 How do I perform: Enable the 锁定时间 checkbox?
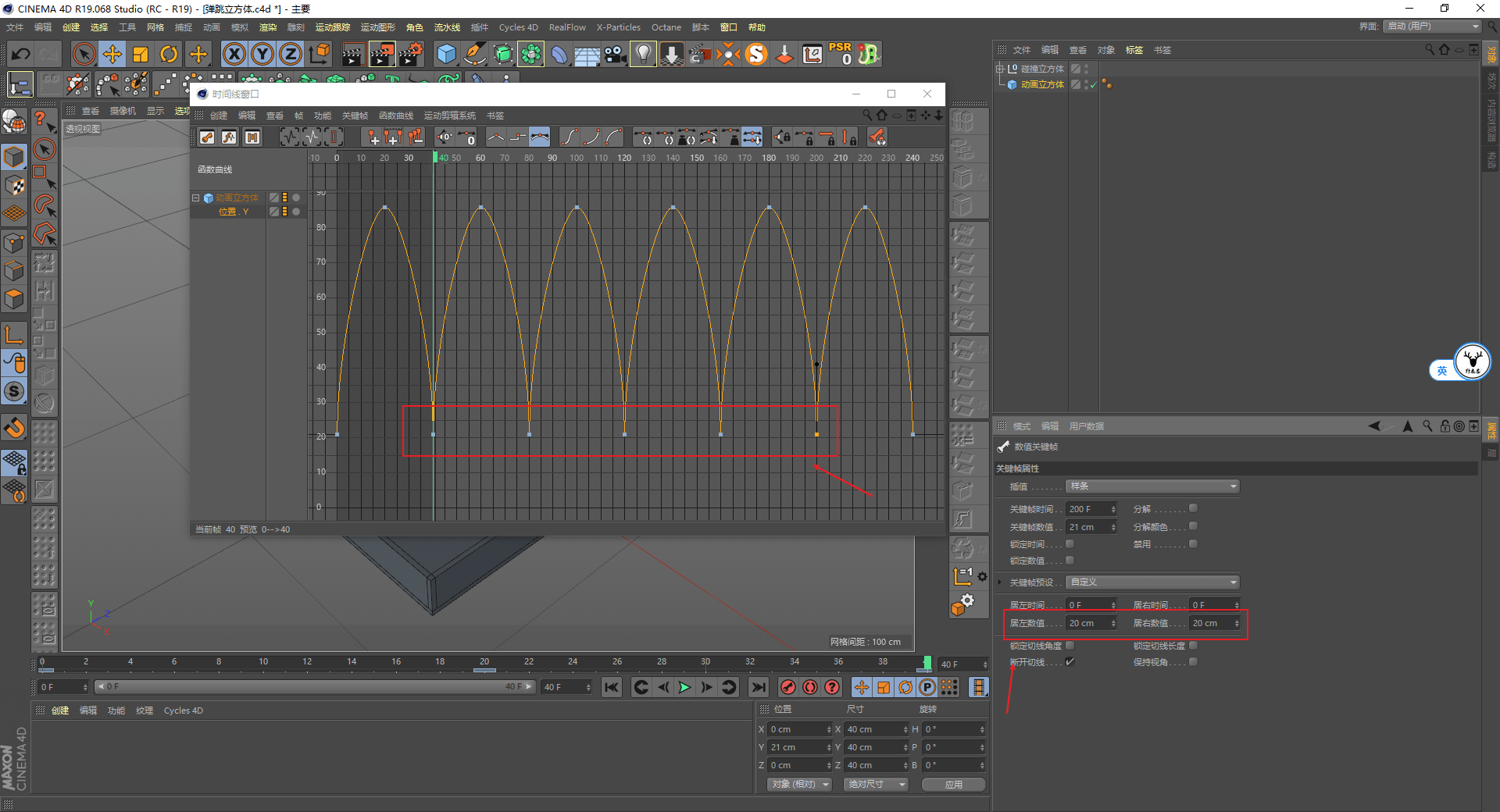(x=1070, y=544)
